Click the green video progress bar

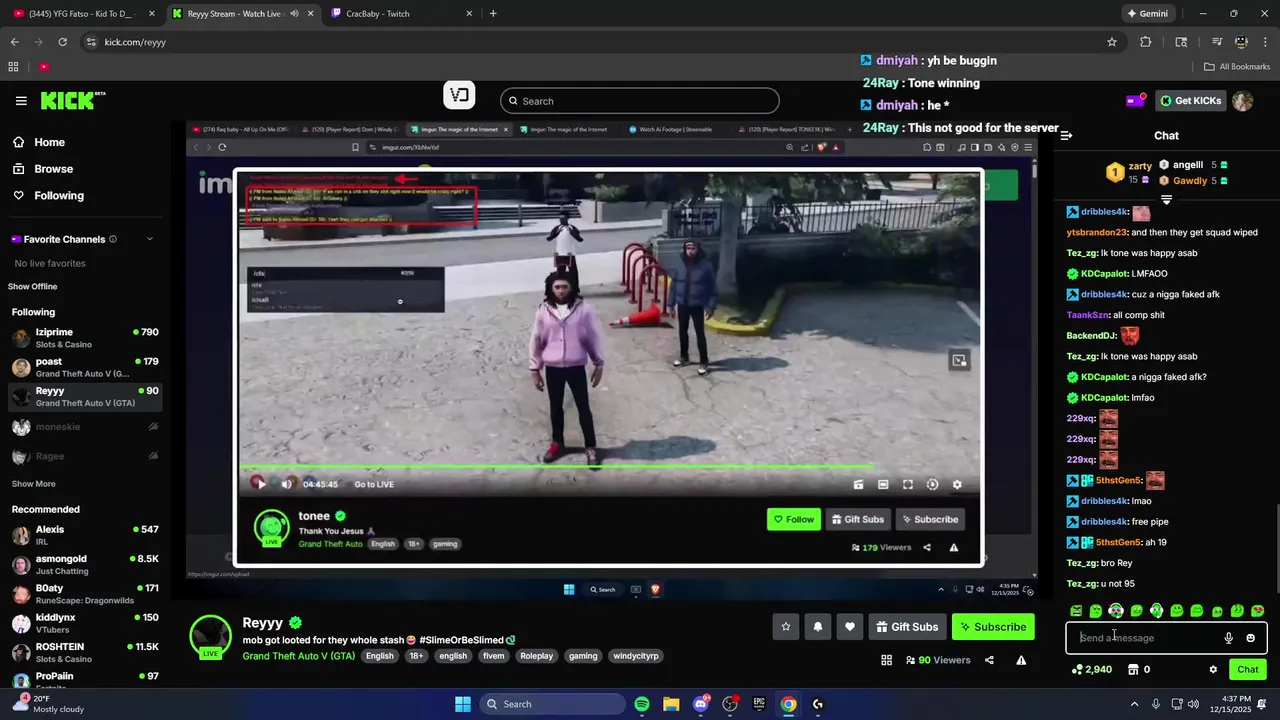pyautogui.click(x=556, y=467)
